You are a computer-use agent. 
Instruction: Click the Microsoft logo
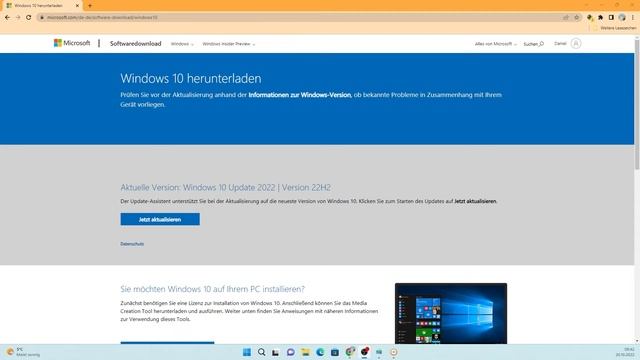pyautogui.click(x=72, y=43)
